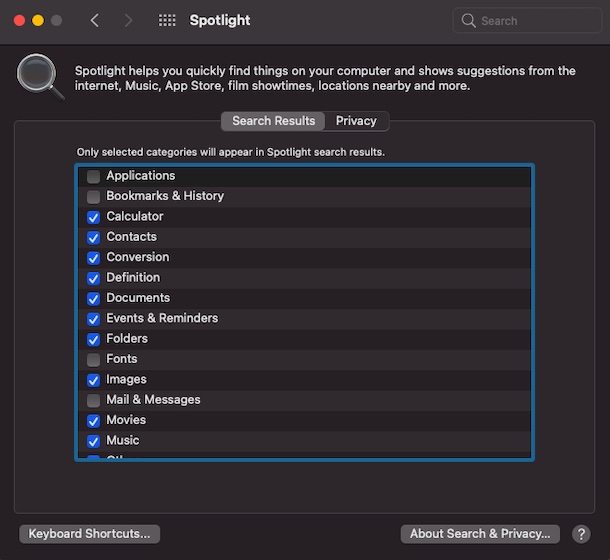Enable the Applications checkbox
The height and width of the screenshot is (560, 610).
click(93, 176)
